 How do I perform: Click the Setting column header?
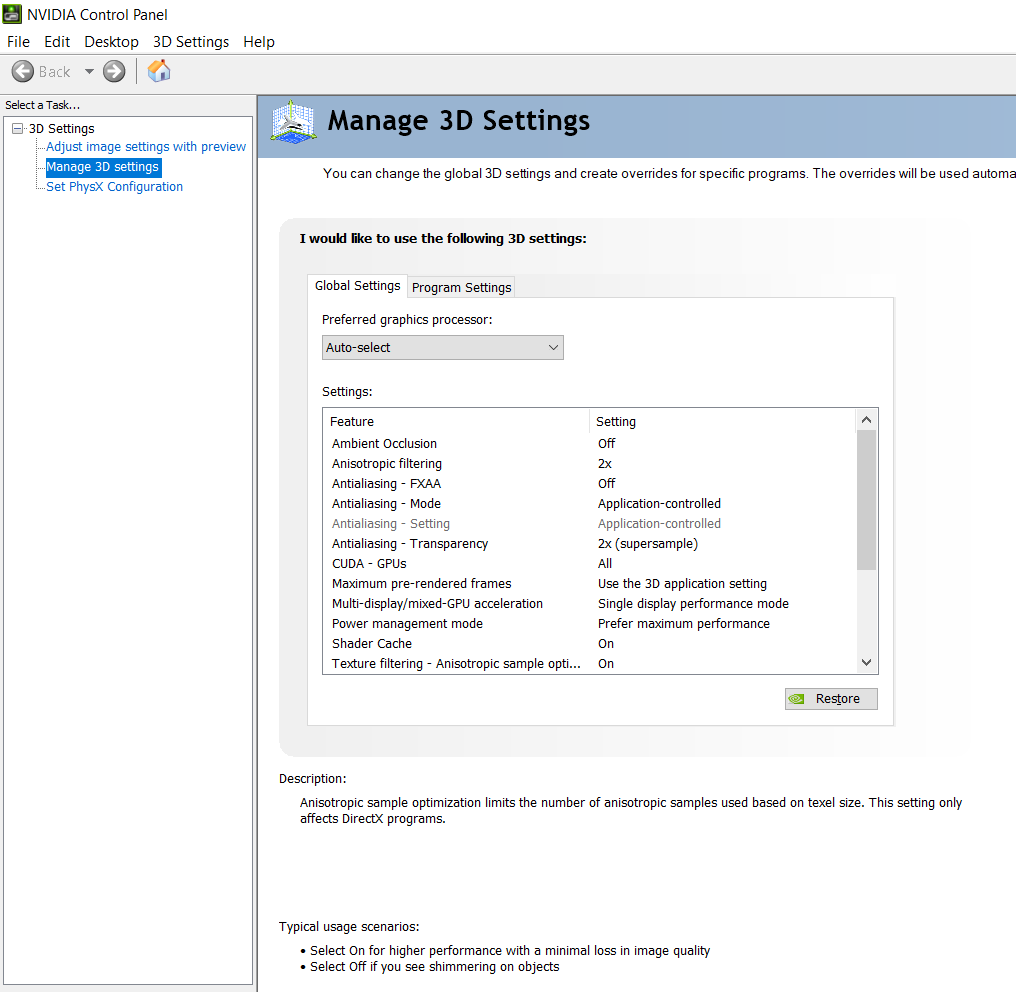(x=722, y=421)
